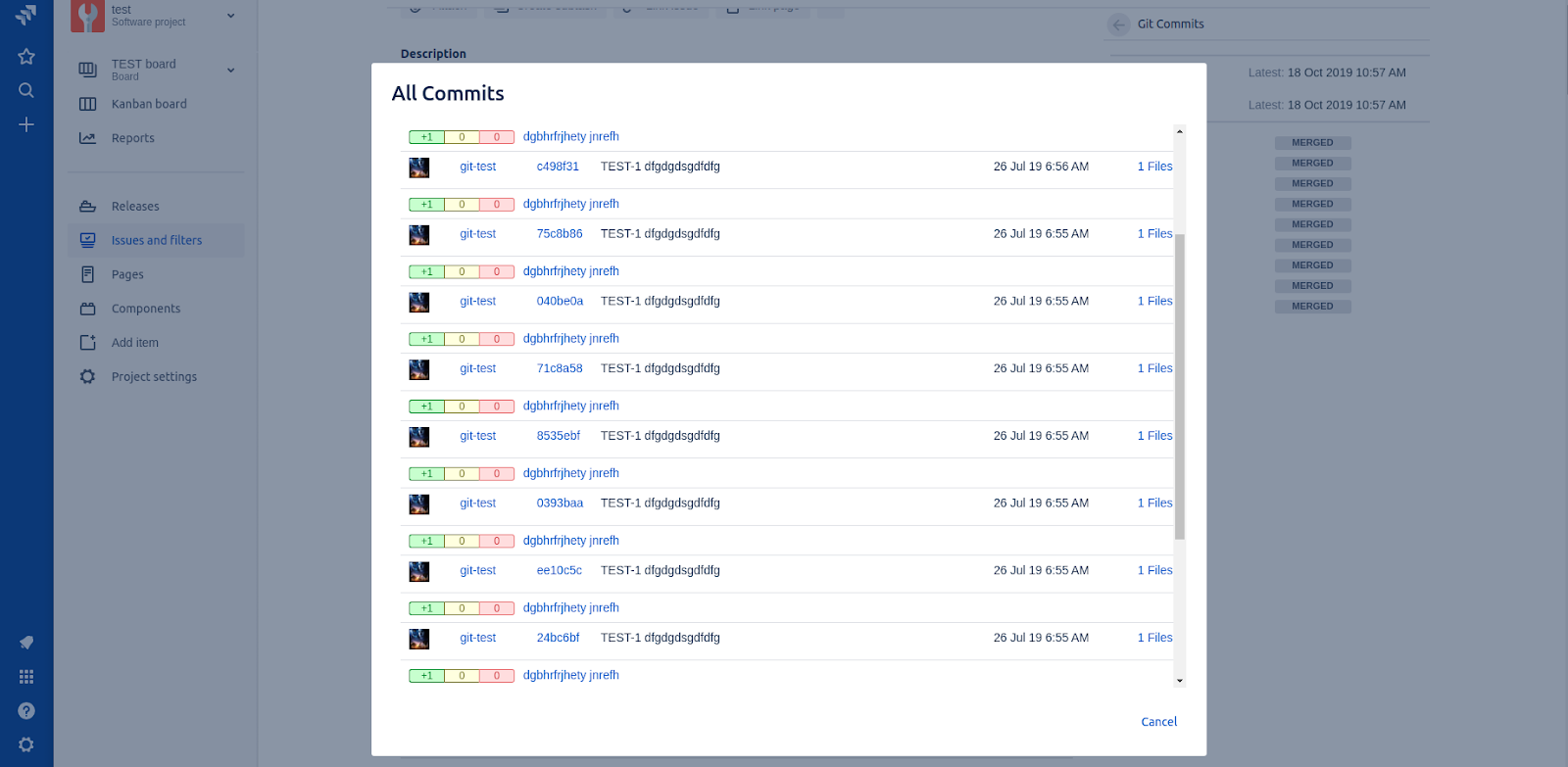The width and height of the screenshot is (1568, 767).
Task: Click the green +1 badge of first commit
Action: click(426, 137)
